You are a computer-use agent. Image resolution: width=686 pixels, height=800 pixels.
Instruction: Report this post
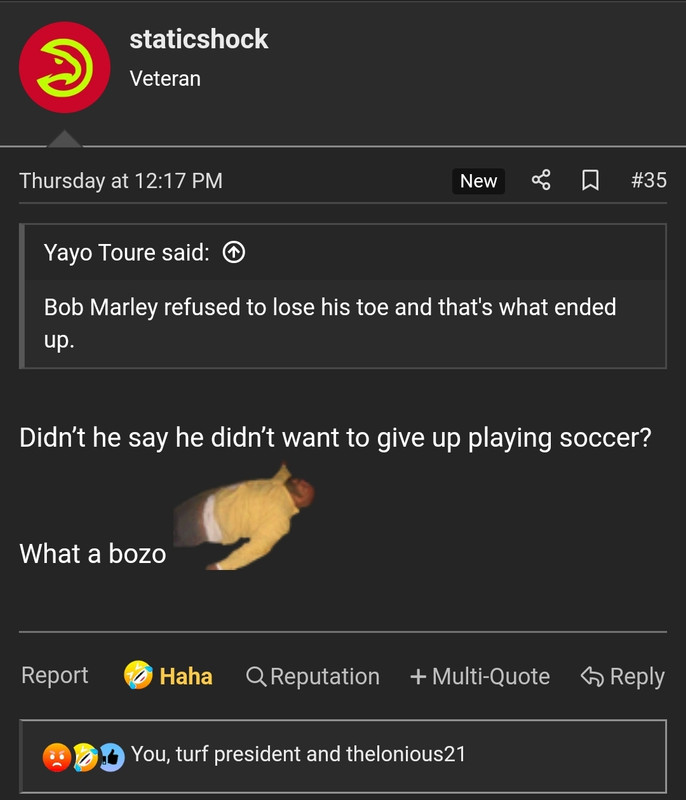[x=55, y=676]
